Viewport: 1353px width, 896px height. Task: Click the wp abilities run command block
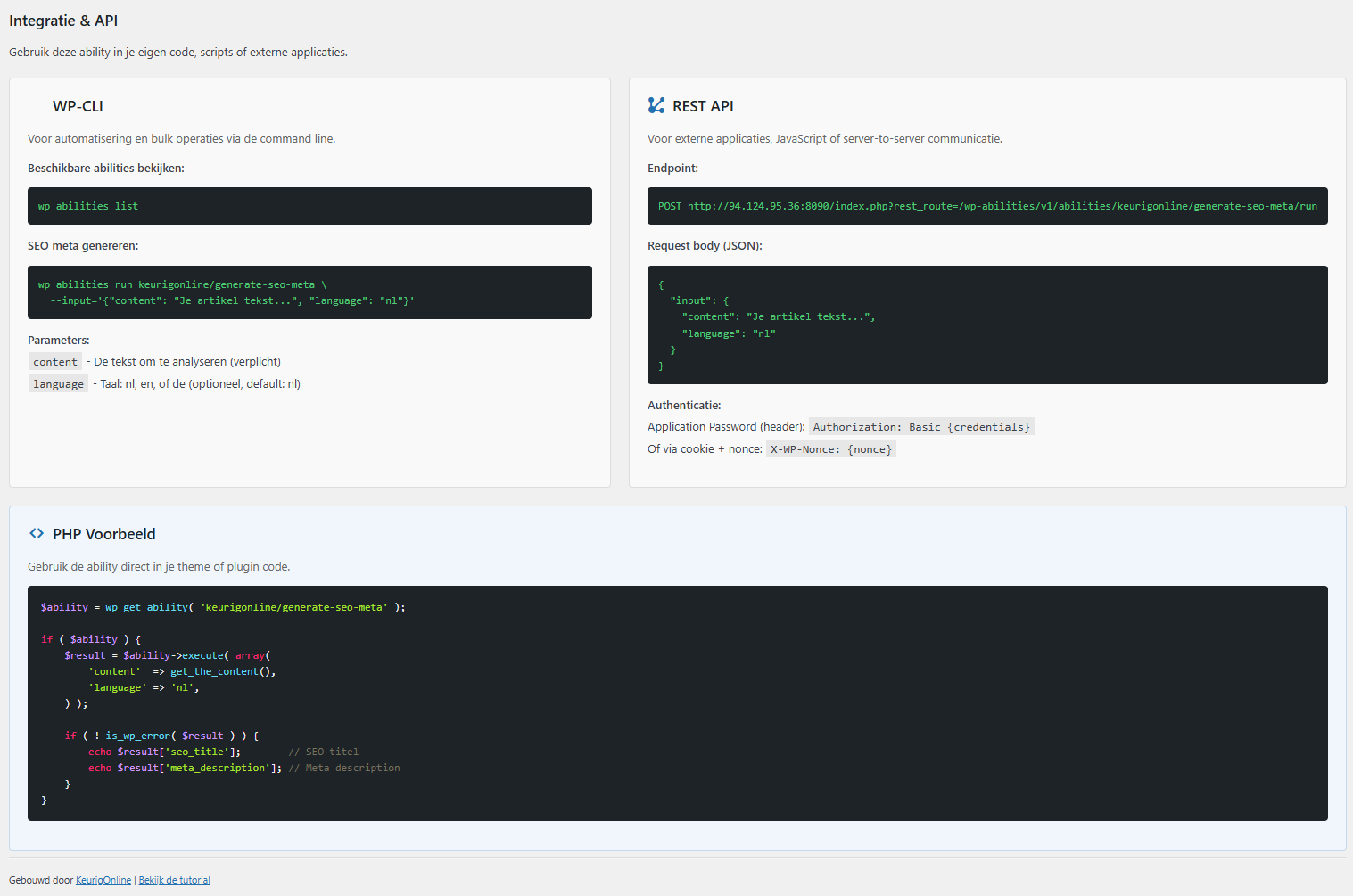(309, 292)
